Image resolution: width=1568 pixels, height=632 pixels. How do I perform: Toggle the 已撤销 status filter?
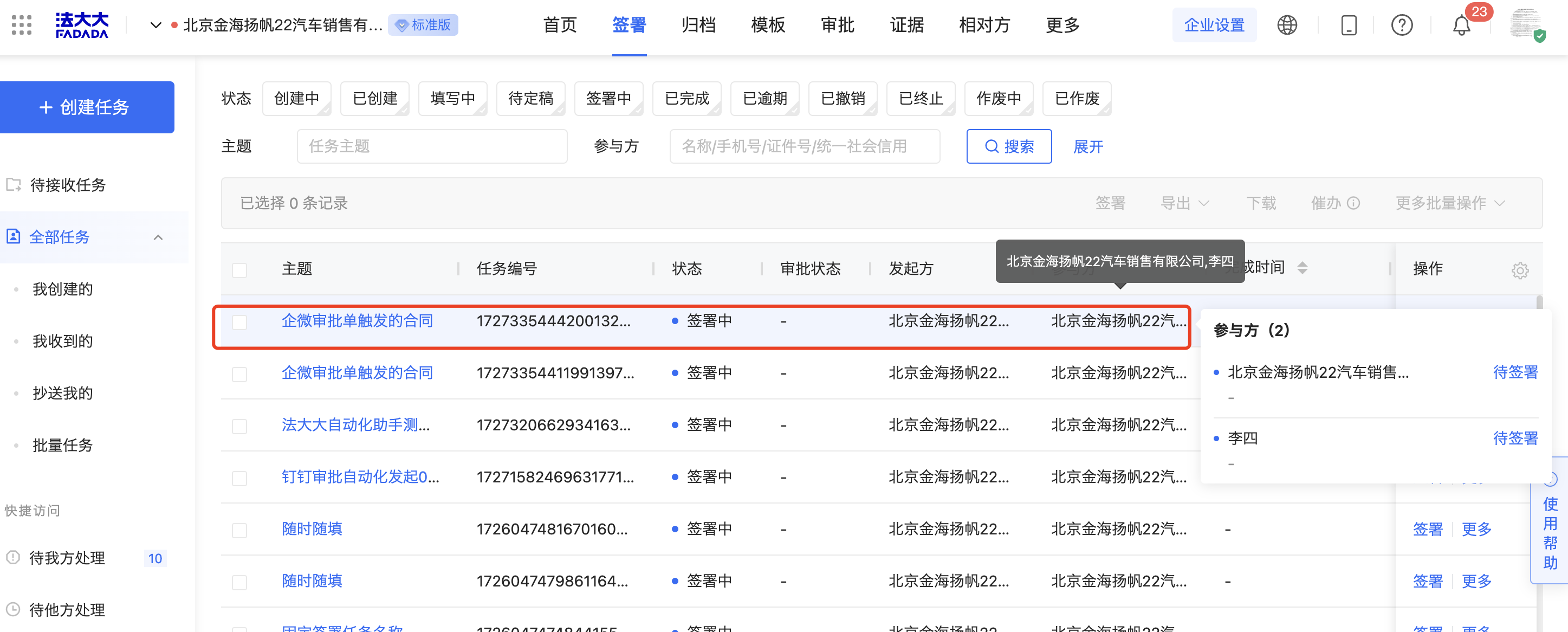coord(843,99)
